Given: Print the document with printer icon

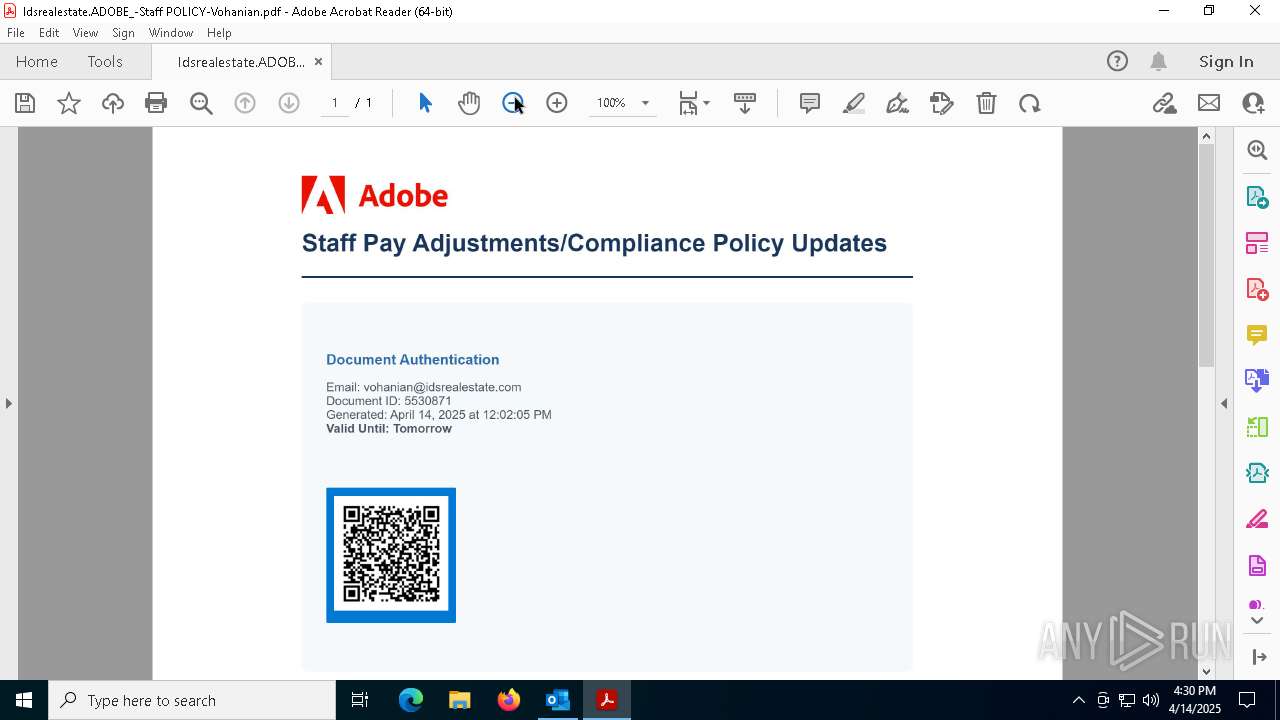Looking at the screenshot, I should pos(156,103).
